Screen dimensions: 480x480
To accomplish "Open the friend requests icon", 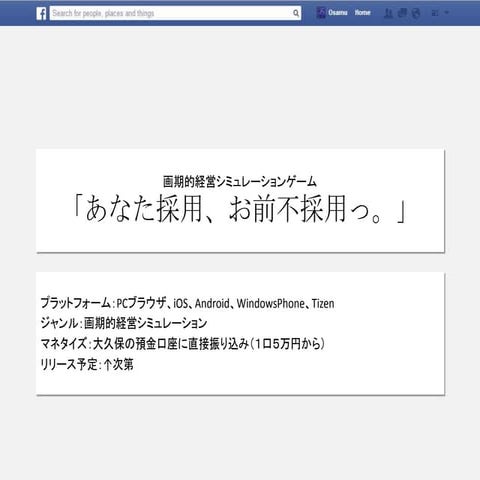I will pyautogui.click(x=388, y=13).
